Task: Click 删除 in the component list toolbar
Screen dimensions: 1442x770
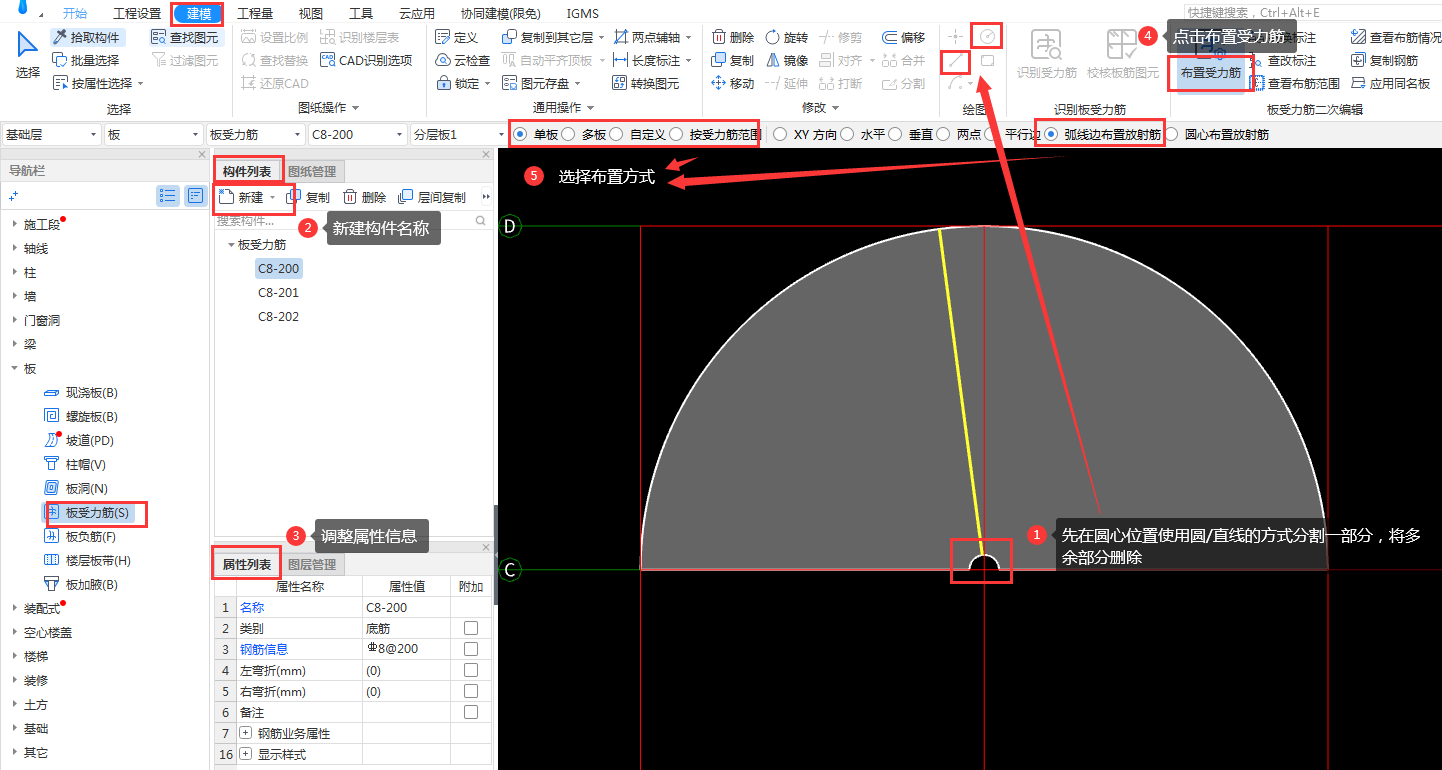Action: (365, 197)
